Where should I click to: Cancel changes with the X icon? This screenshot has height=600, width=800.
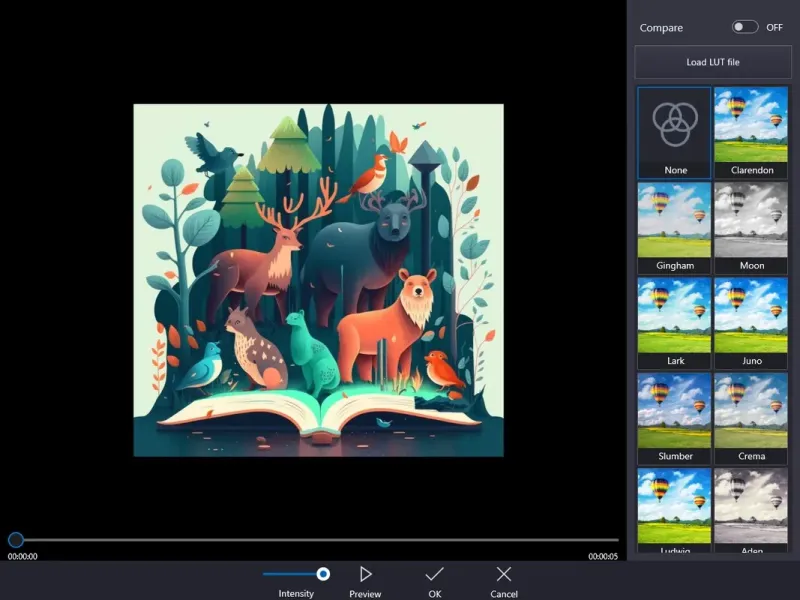pyautogui.click(x=504, y=574)
